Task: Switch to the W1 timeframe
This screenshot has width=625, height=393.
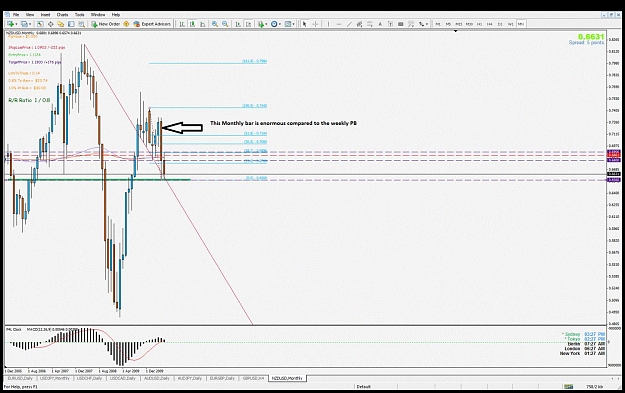Action: (511, 24)
